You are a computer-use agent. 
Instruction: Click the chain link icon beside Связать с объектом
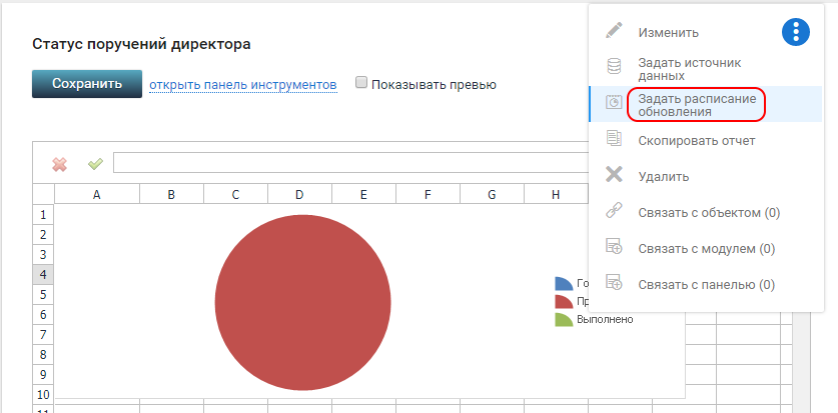(x=614, y=211)
